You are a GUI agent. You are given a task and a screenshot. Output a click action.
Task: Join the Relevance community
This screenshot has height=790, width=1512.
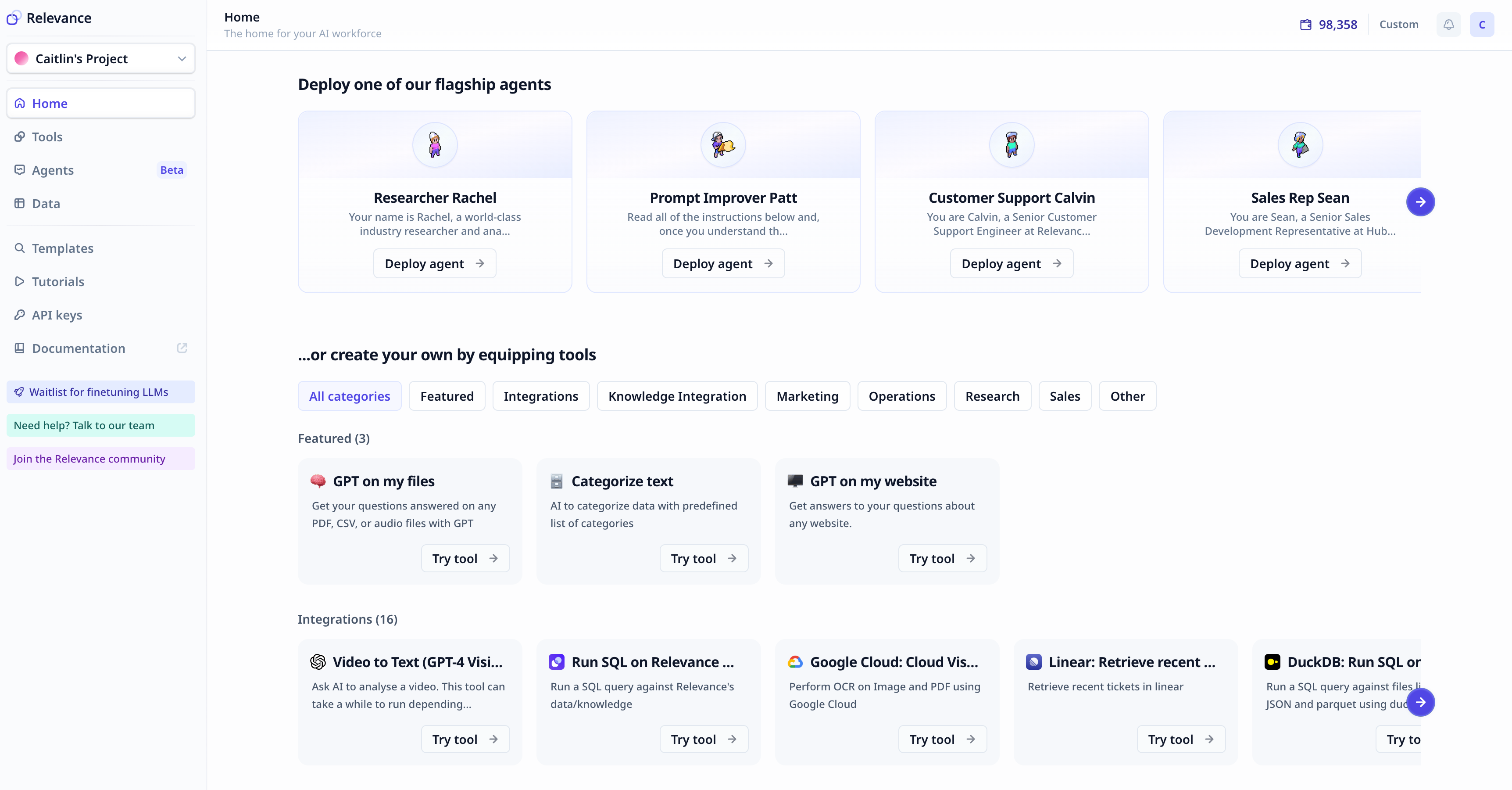coord(89,459)
